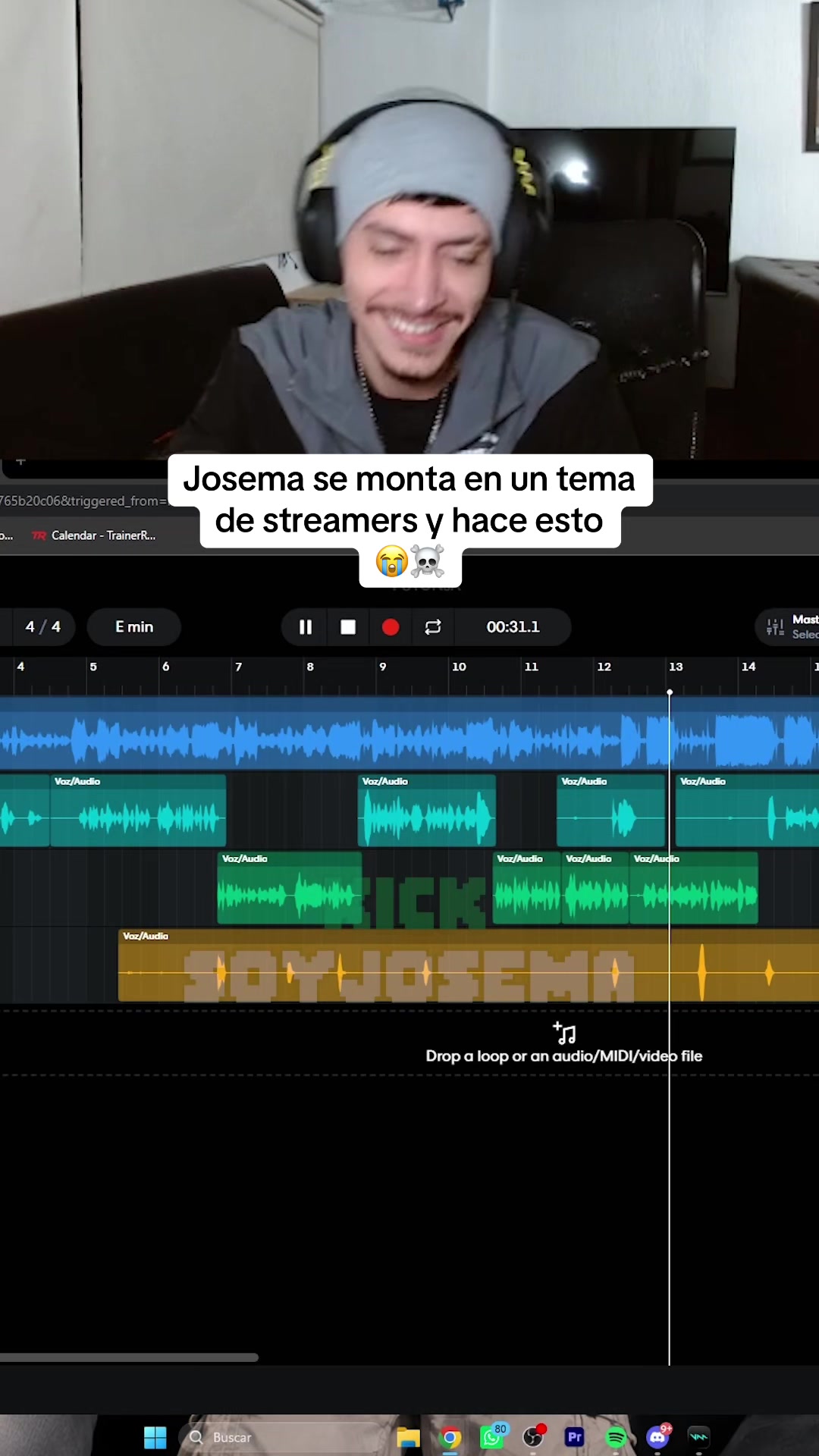Pause playback in the DAW transport
The image size is (819, 1456).
[x=306, y=627]
